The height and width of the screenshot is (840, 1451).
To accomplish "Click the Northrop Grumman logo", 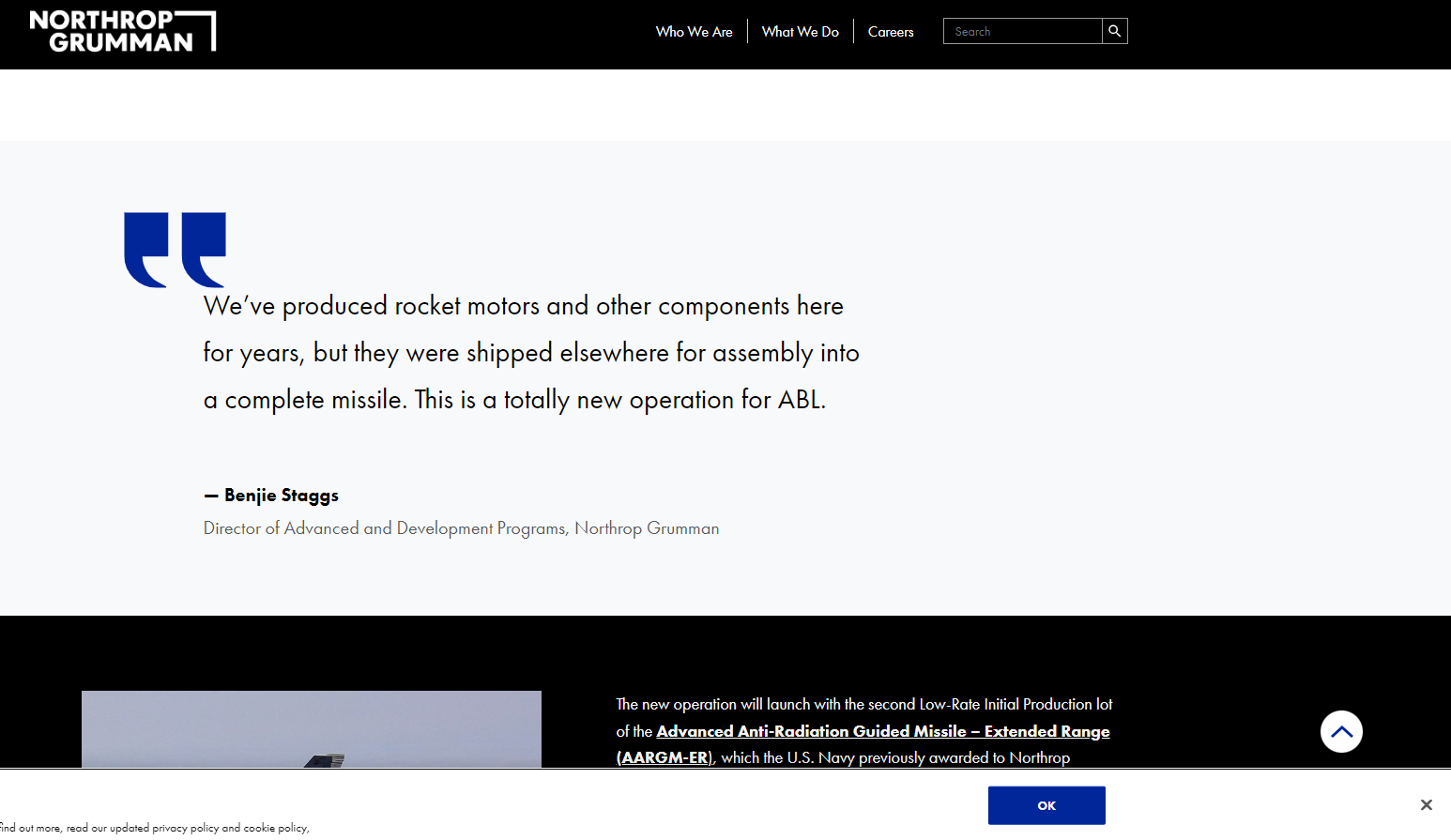I will point(122,31).
